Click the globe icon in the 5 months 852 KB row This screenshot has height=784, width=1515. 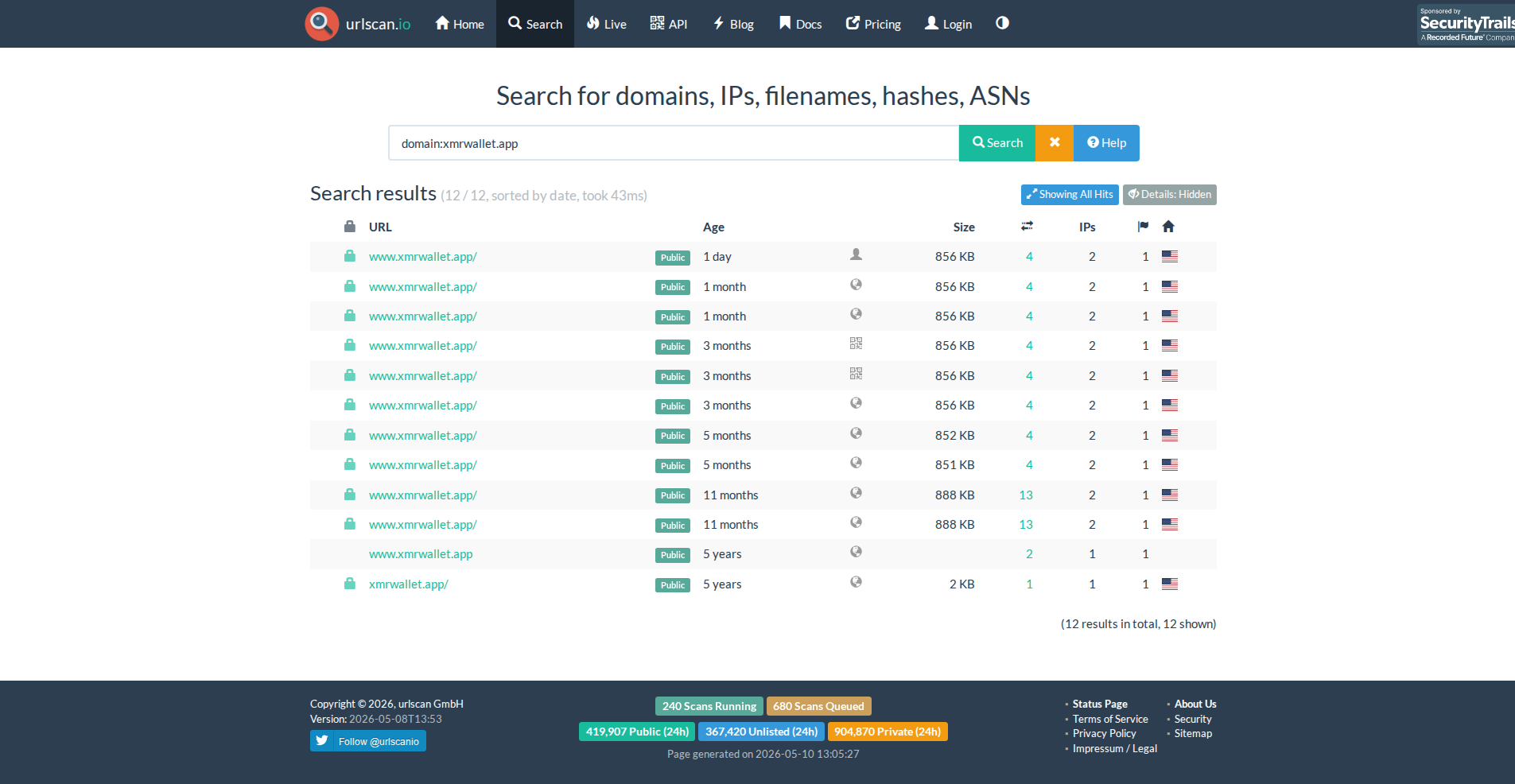[856, 433]
